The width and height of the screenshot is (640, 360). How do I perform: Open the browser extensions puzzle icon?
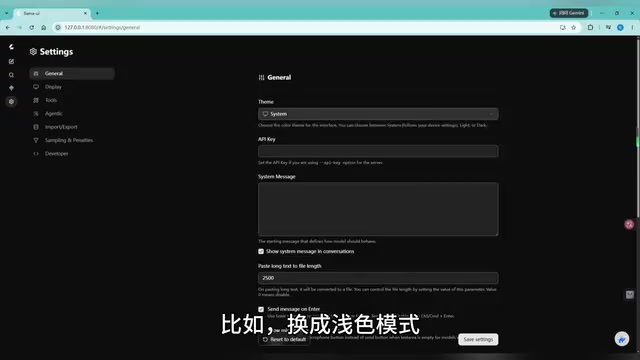point(590,27)
